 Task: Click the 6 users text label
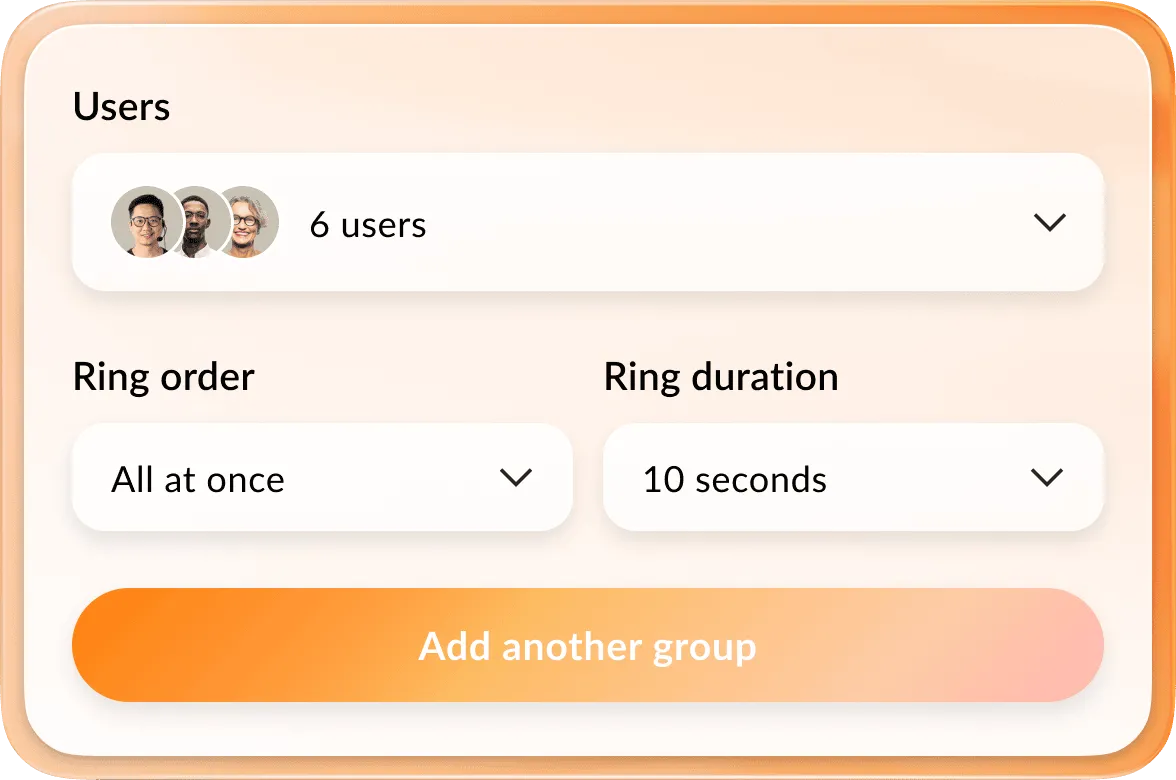[368, 224]
